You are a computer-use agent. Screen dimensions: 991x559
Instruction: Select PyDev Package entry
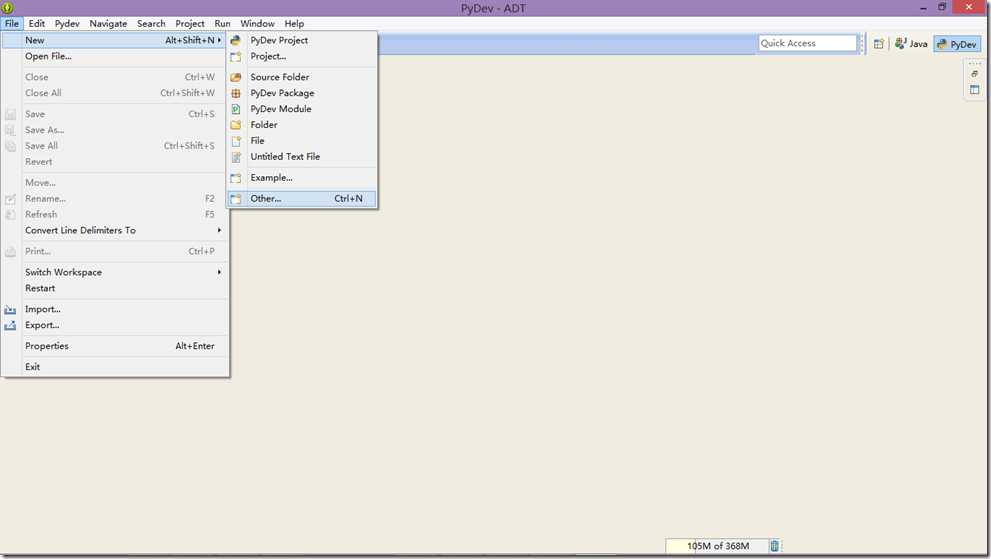tap(302, 93)
